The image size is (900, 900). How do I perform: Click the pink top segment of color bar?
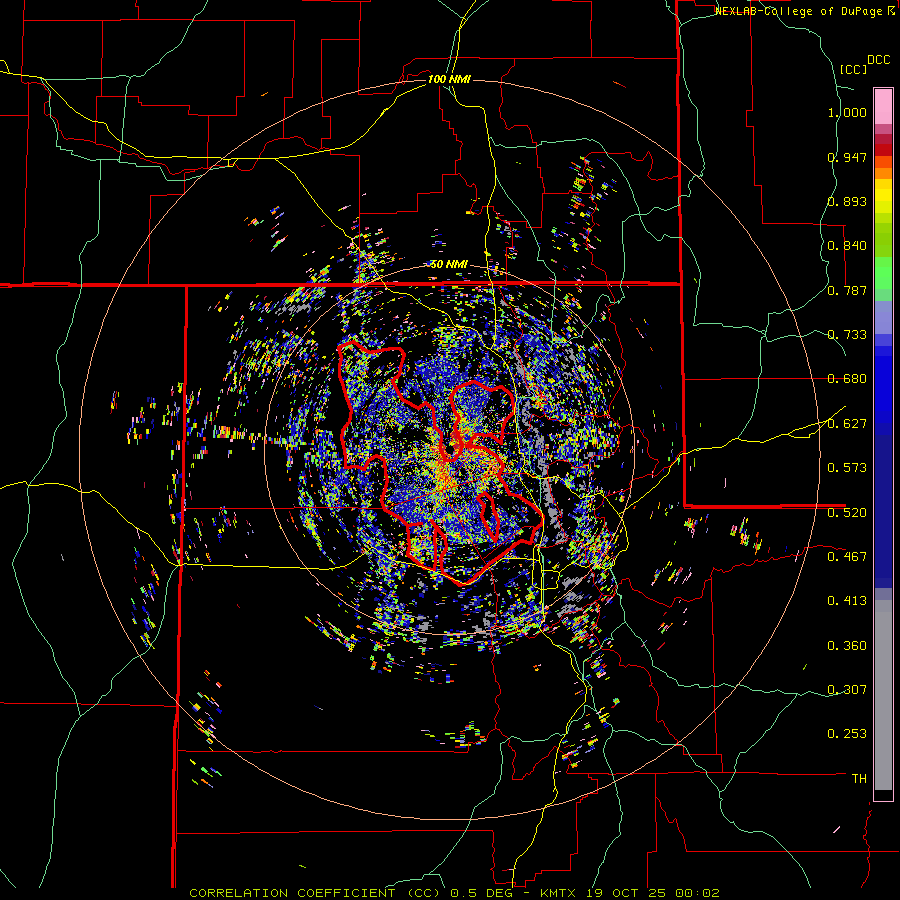883,107
